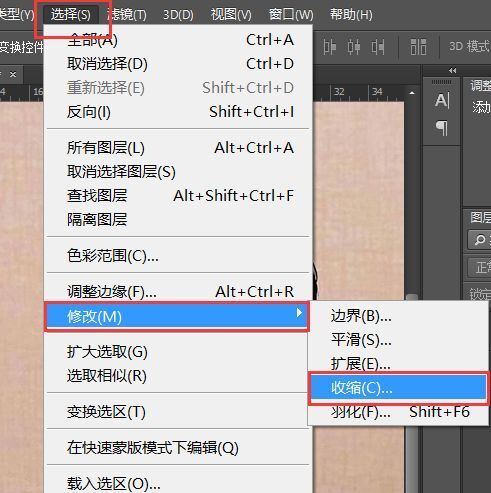Viewport: 491px width, 493px height.
Task: Click the auto-align layers icon
Action: coord(418,47)
